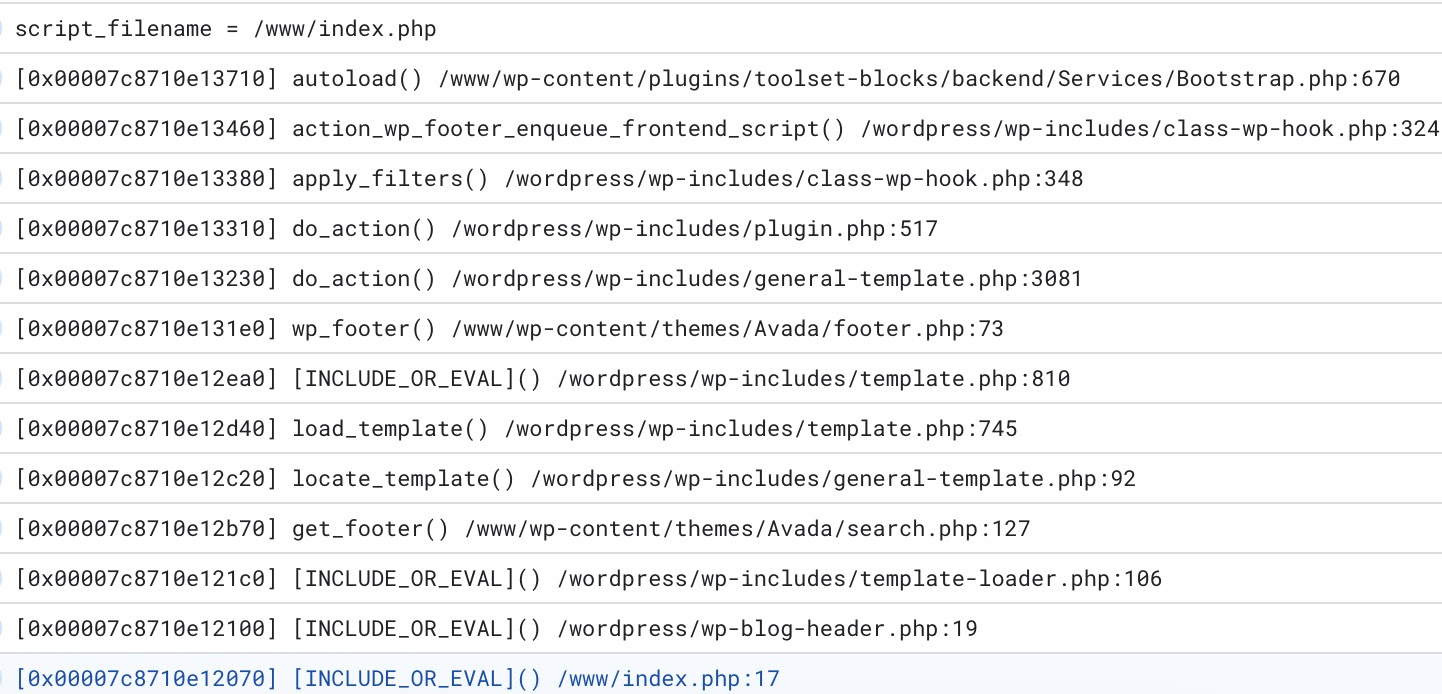Select the INCLUDE_OR_EVAL template.php:810 frame
Image resolution: width=1442 pixels, height=694 pixels.
pos(721,379)
